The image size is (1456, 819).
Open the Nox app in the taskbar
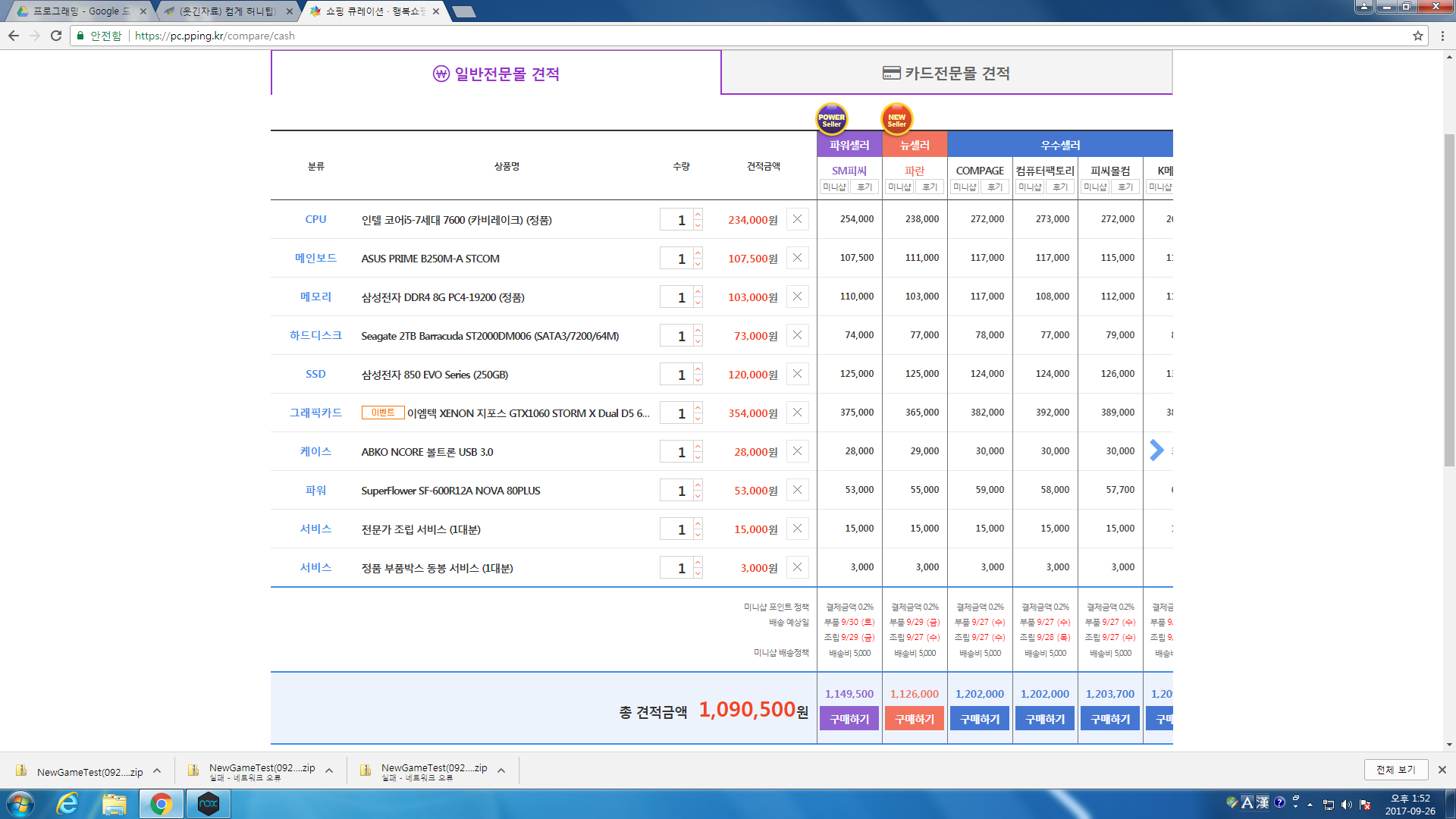pos(208,804)
